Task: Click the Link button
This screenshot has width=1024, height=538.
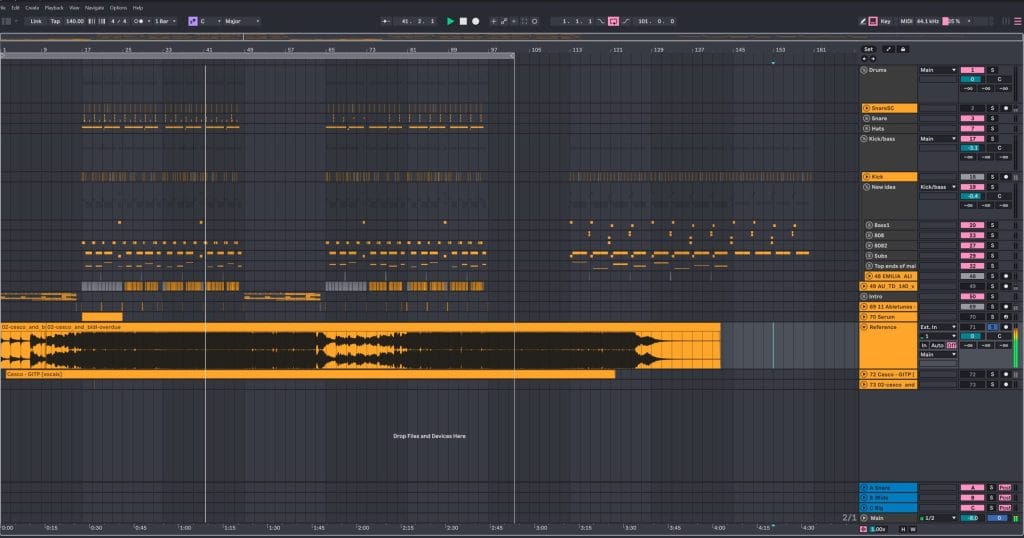Action: (36, 20)
